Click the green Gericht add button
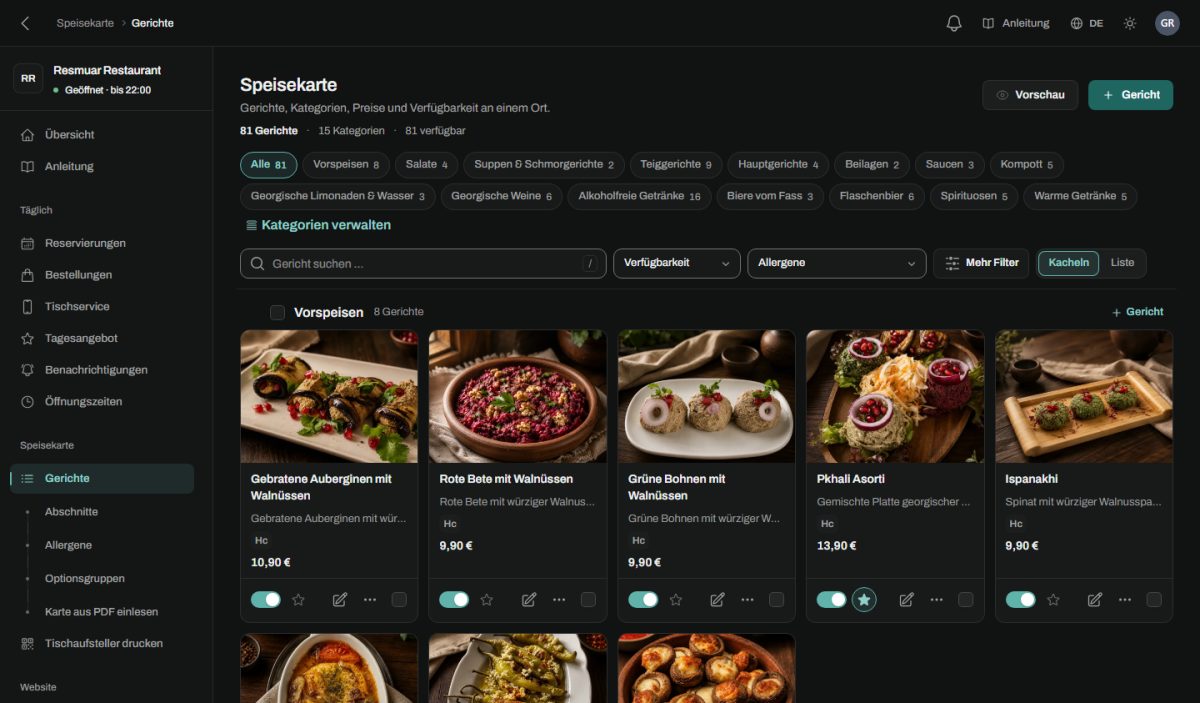The image size is (1200, 703). (1130, 95)
